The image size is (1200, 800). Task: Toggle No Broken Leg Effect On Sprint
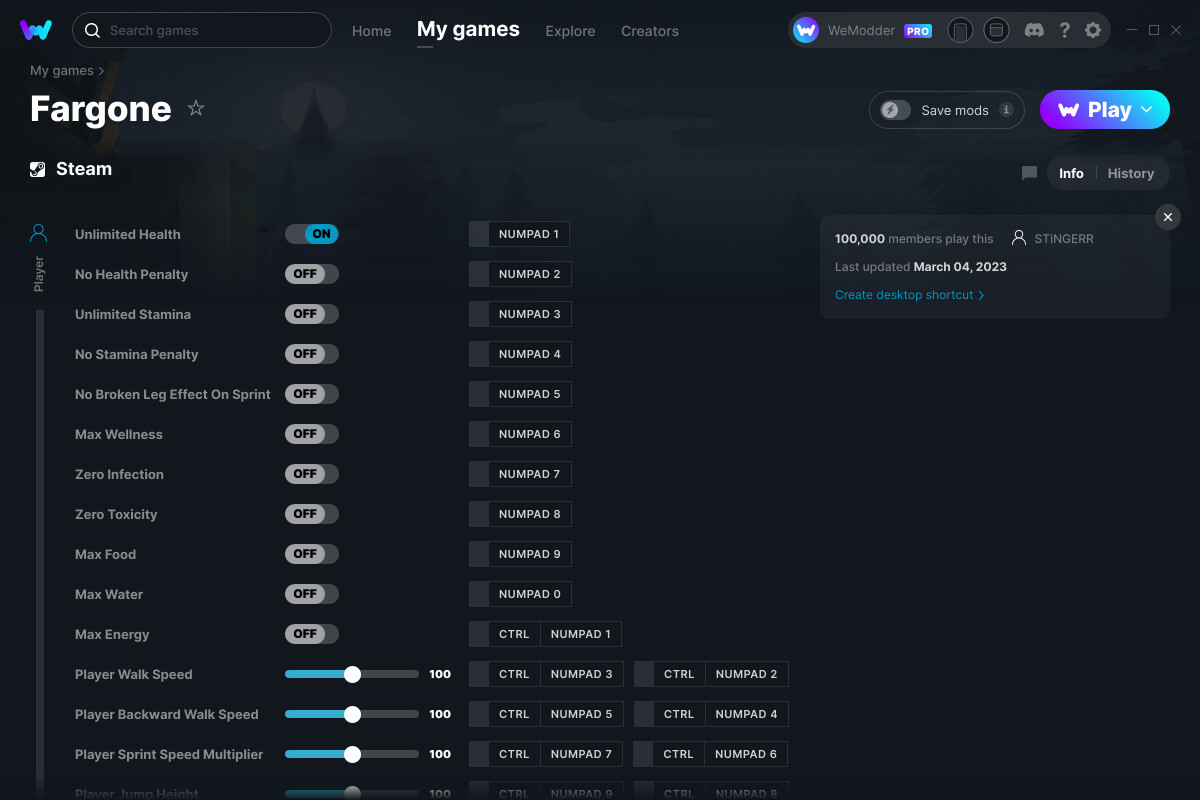coord(312,394)
